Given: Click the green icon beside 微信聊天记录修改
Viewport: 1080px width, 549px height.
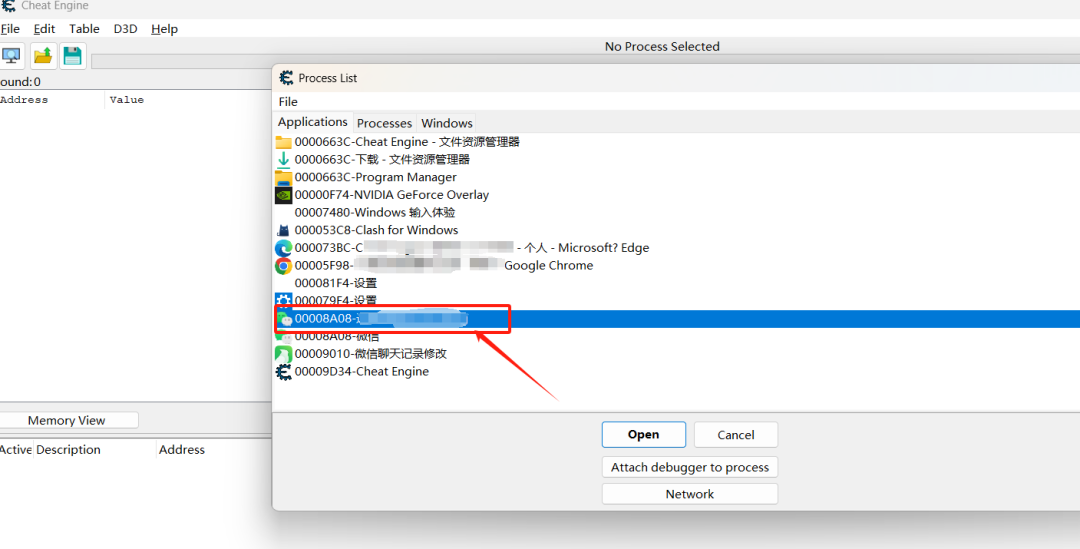Looking at the screenshot, I should coord(283,353).
